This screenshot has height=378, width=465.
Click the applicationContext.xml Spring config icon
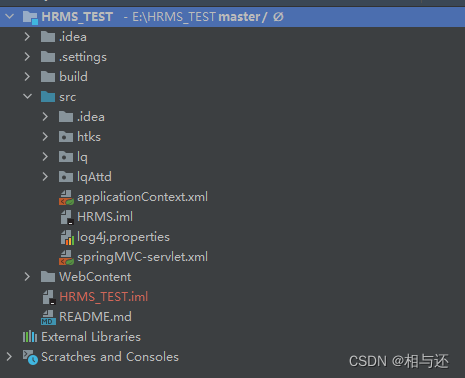click(66, 197)
